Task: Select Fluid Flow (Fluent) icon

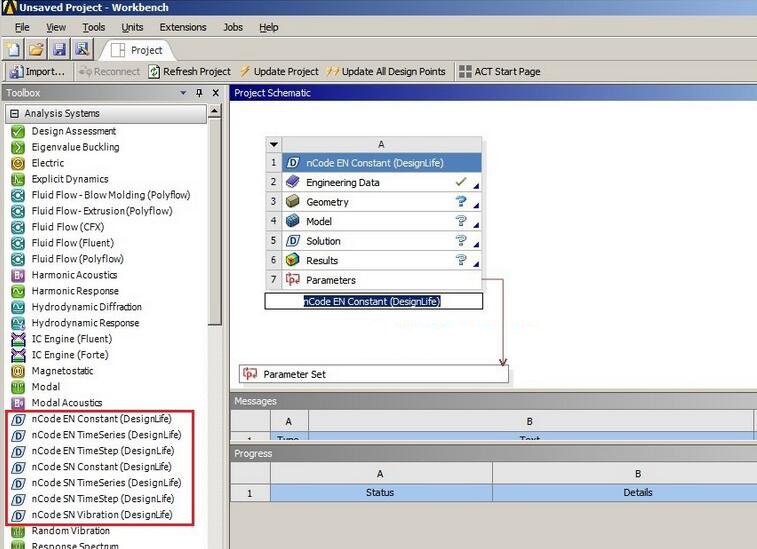Action: click(x=18, y=243)
